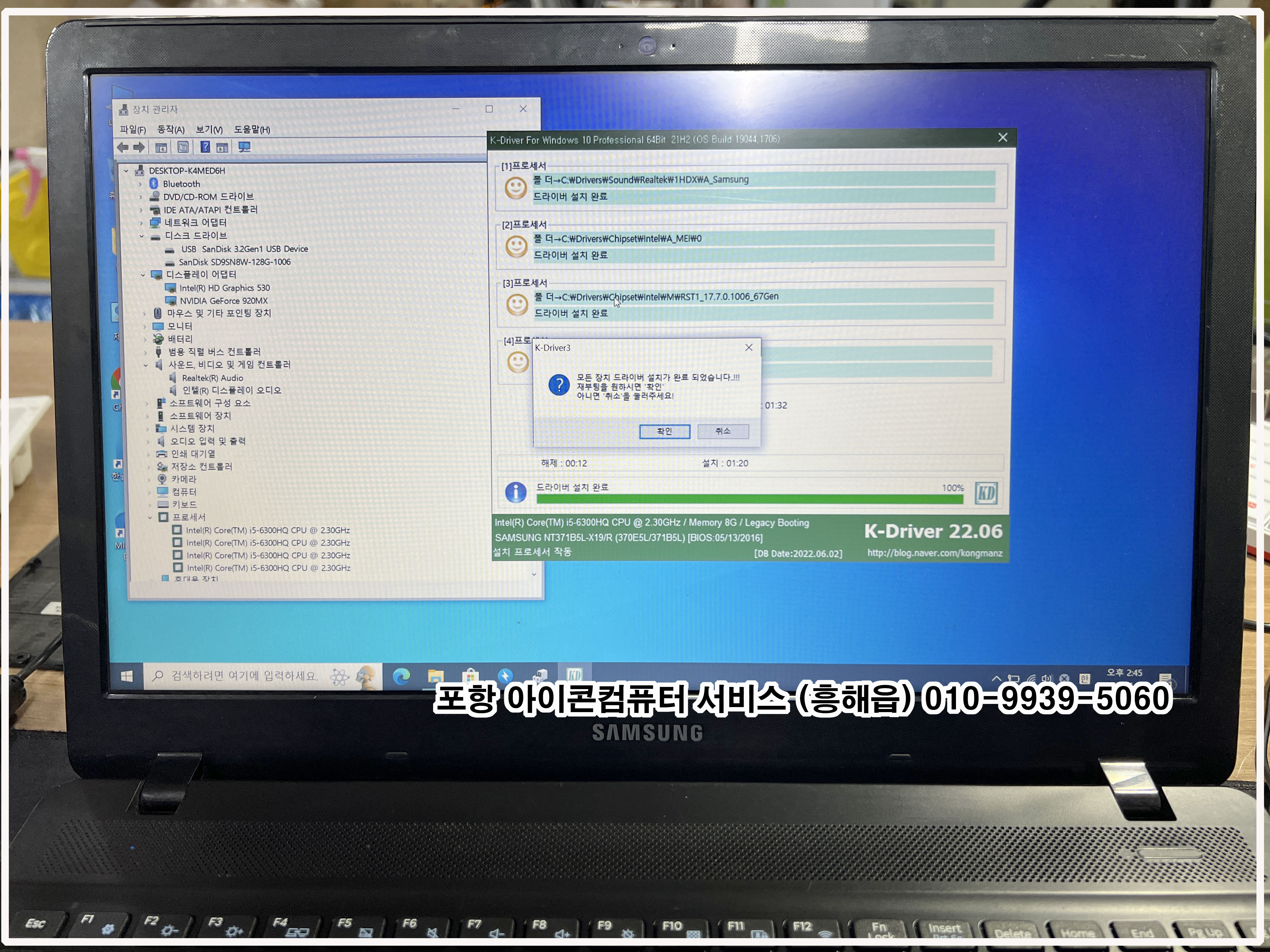Click the taskbar search input box
Screen dimensions: 1270x952
[x=244, y=676]
